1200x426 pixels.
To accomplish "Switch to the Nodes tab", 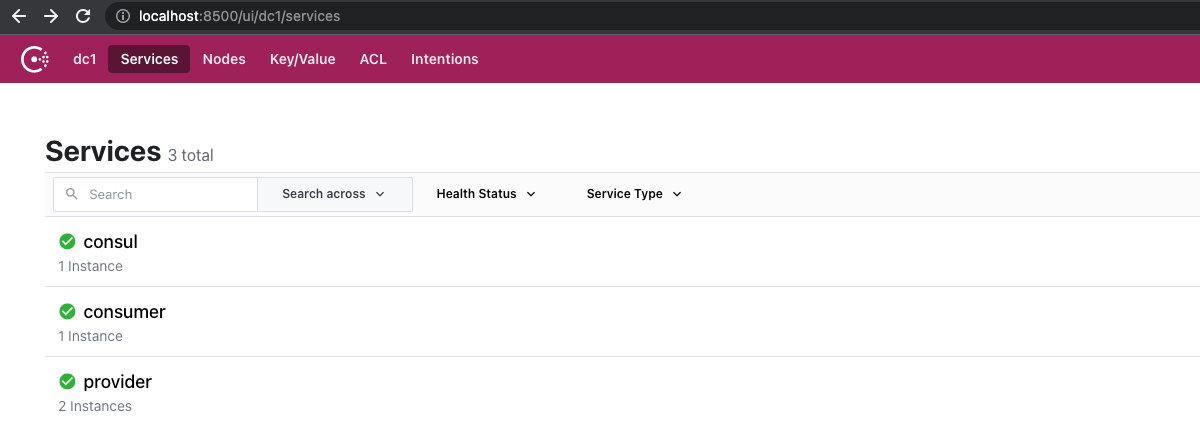I will (224, 59).
